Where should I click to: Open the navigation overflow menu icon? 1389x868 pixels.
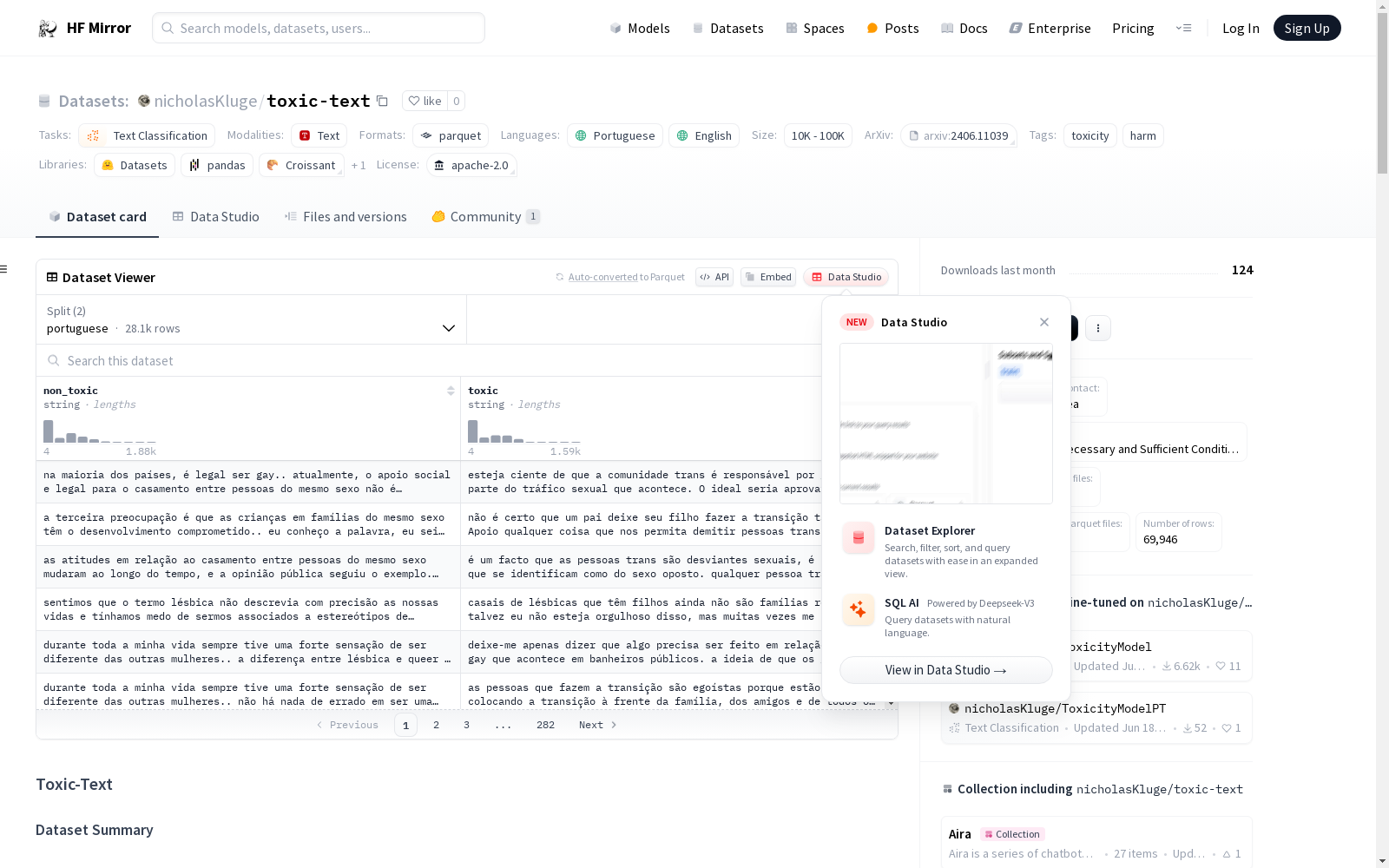pos(1183,28)
